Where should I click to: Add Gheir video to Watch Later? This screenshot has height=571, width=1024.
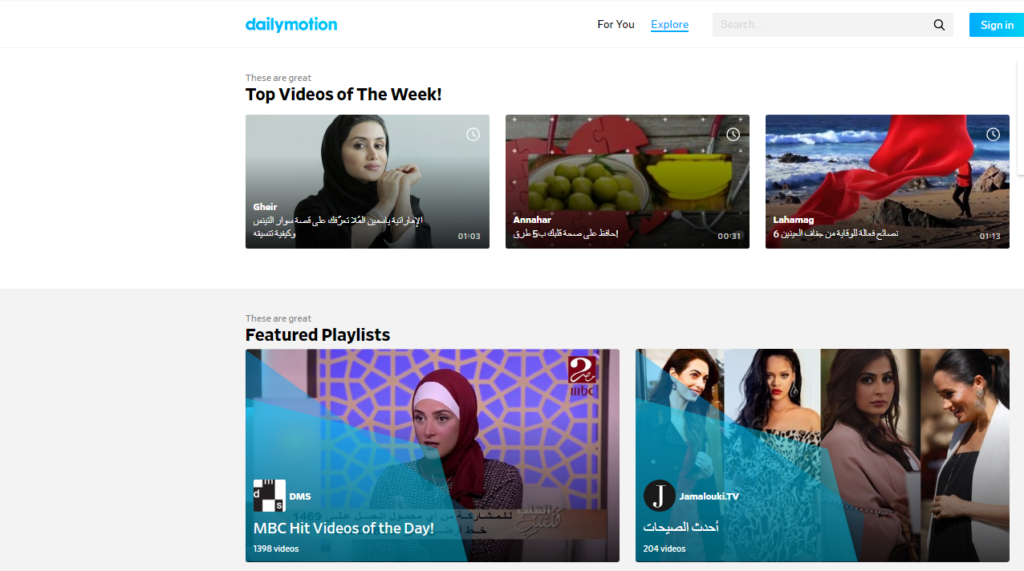click(473, 135)
